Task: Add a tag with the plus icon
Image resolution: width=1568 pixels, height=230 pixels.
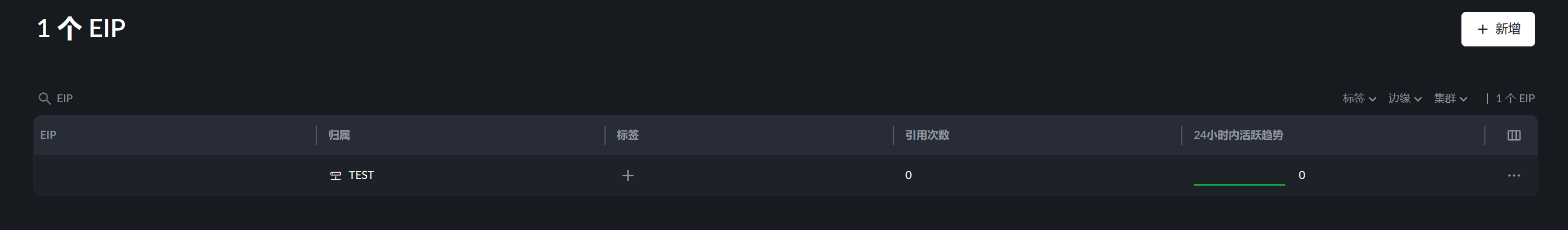Action: click(x=628, y=175)
